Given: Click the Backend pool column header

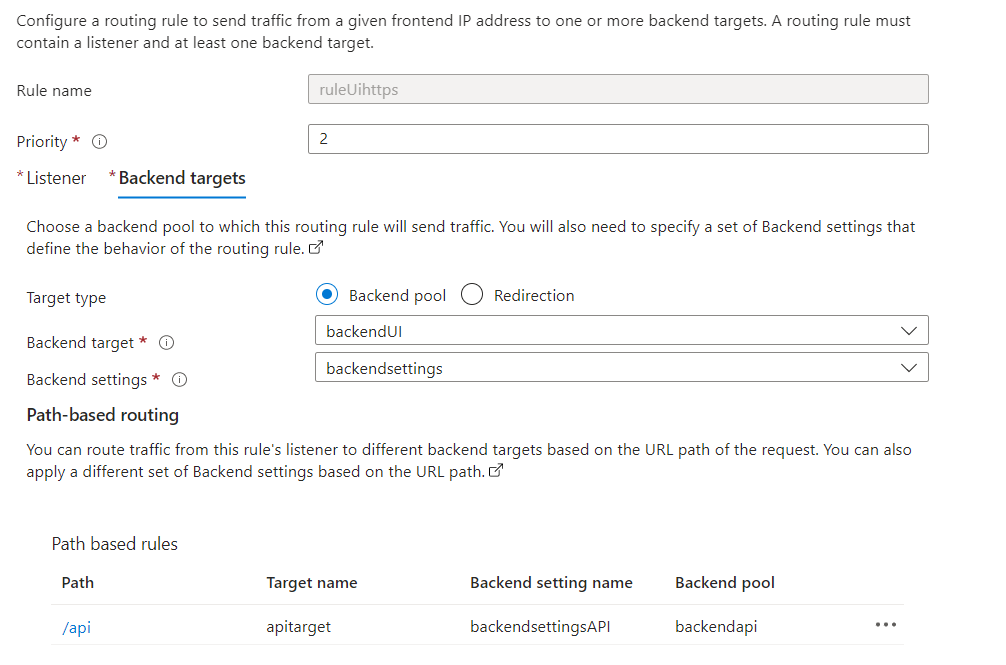Looking at the screenshot, I should click(725, 583).
